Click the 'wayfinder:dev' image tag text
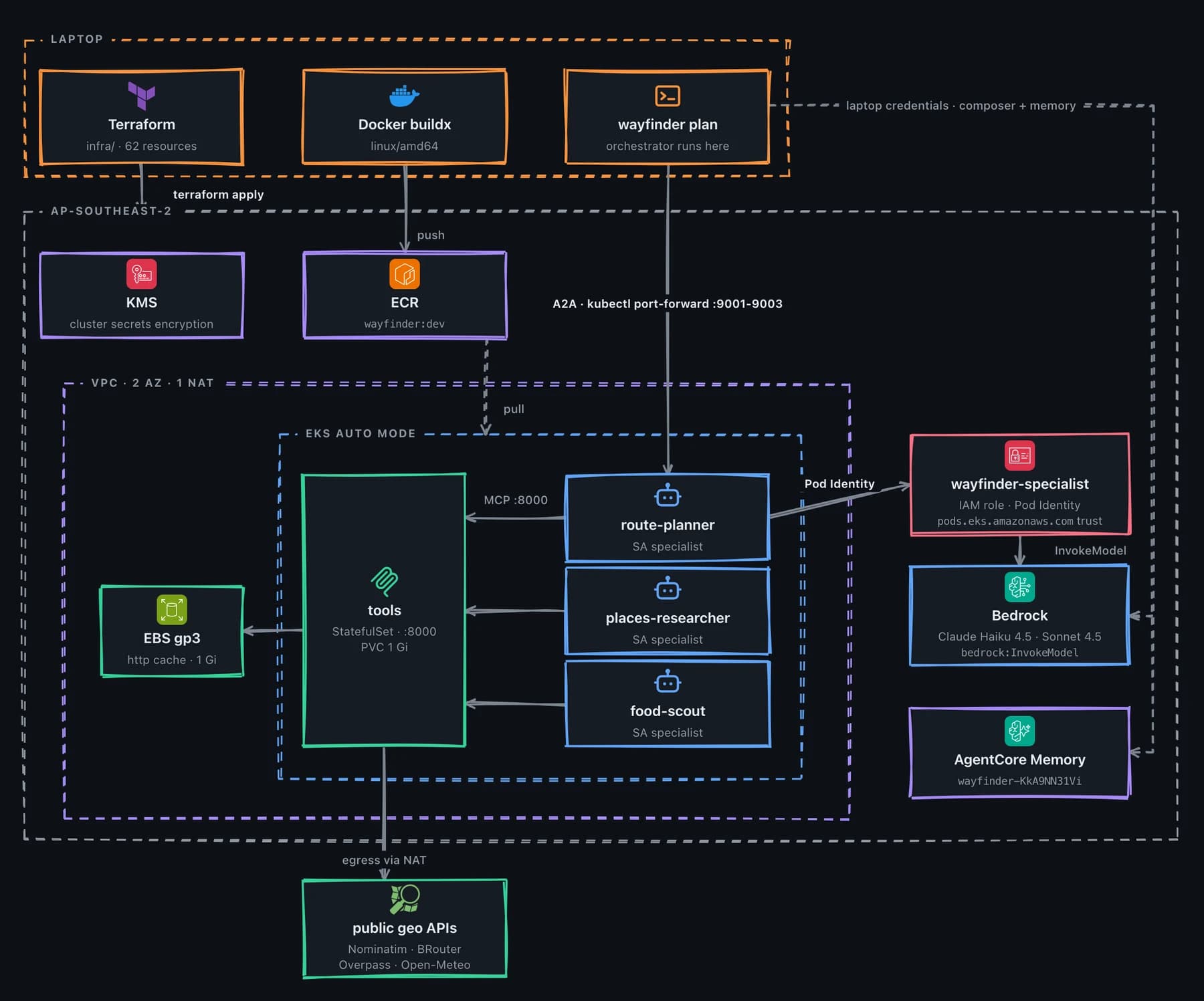Image resolution: width=1204 pixels, height=1001 pixels. click(x=405, y=324)
